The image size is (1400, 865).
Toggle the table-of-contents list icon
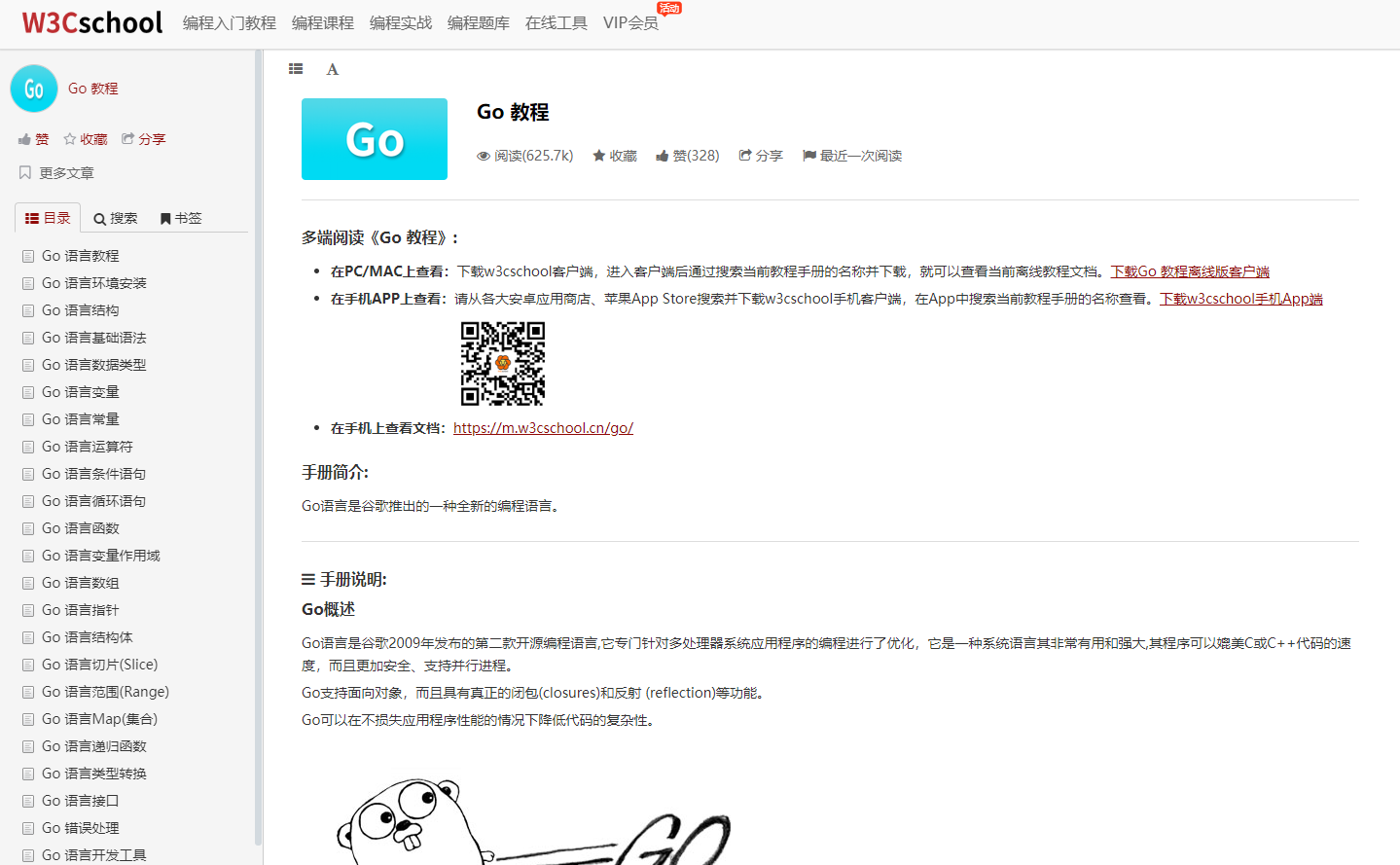[296, 69]
